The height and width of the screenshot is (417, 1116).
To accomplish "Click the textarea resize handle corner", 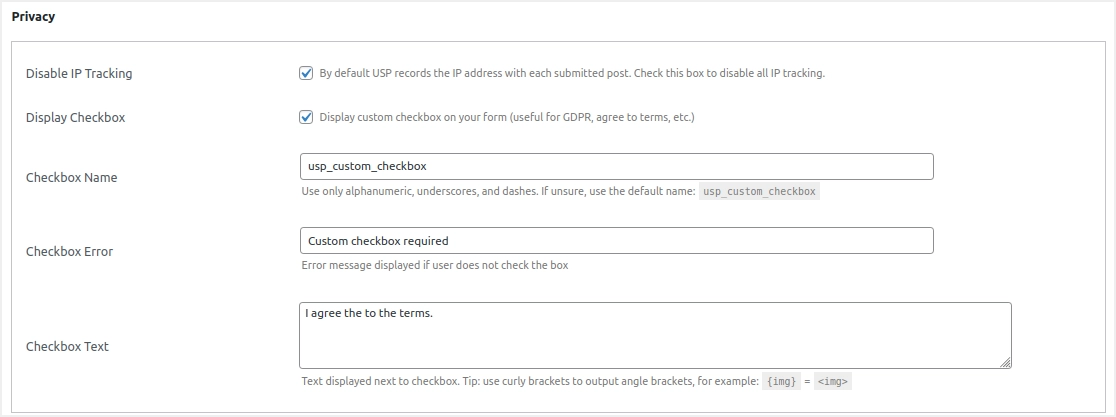I will tap(1005, 362).
